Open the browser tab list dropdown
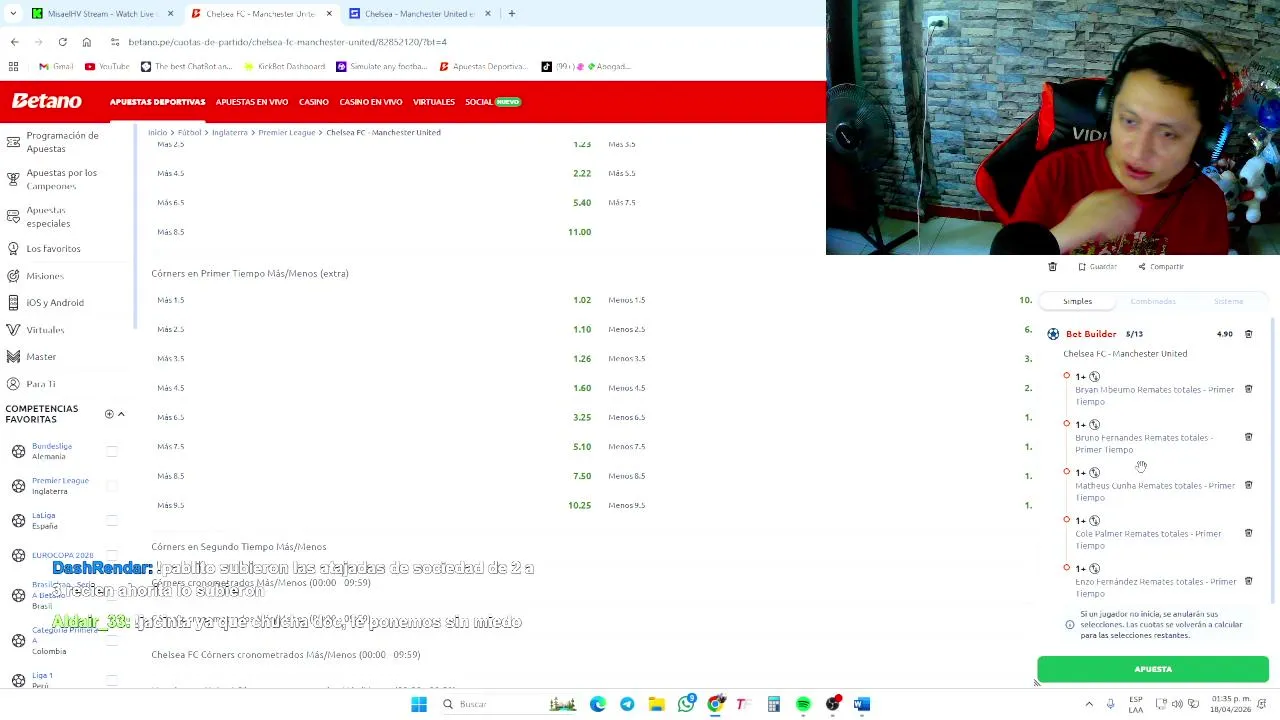1280x720 pixels. (x=13, y=14)
